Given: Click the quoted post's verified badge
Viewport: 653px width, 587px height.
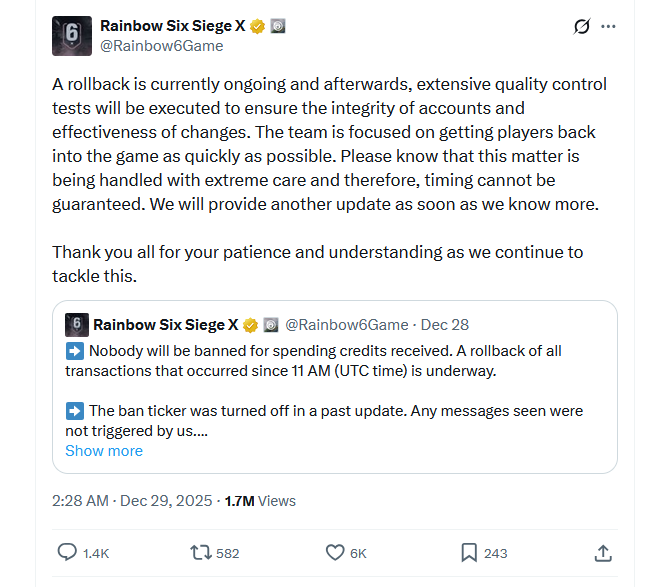Looking at the screenshot, I should 250,325.
